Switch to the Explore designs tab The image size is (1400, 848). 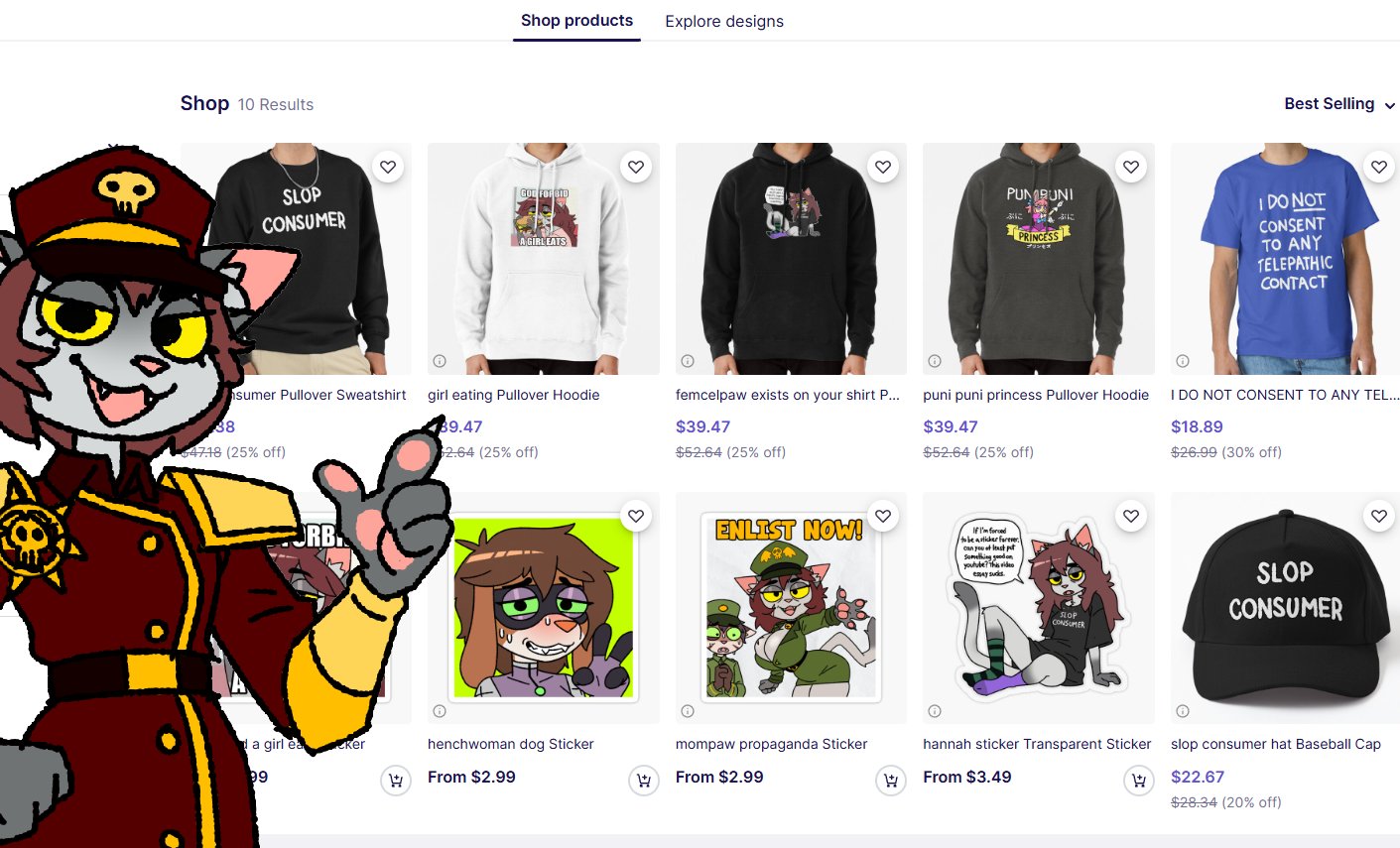[x=724, y=21]
